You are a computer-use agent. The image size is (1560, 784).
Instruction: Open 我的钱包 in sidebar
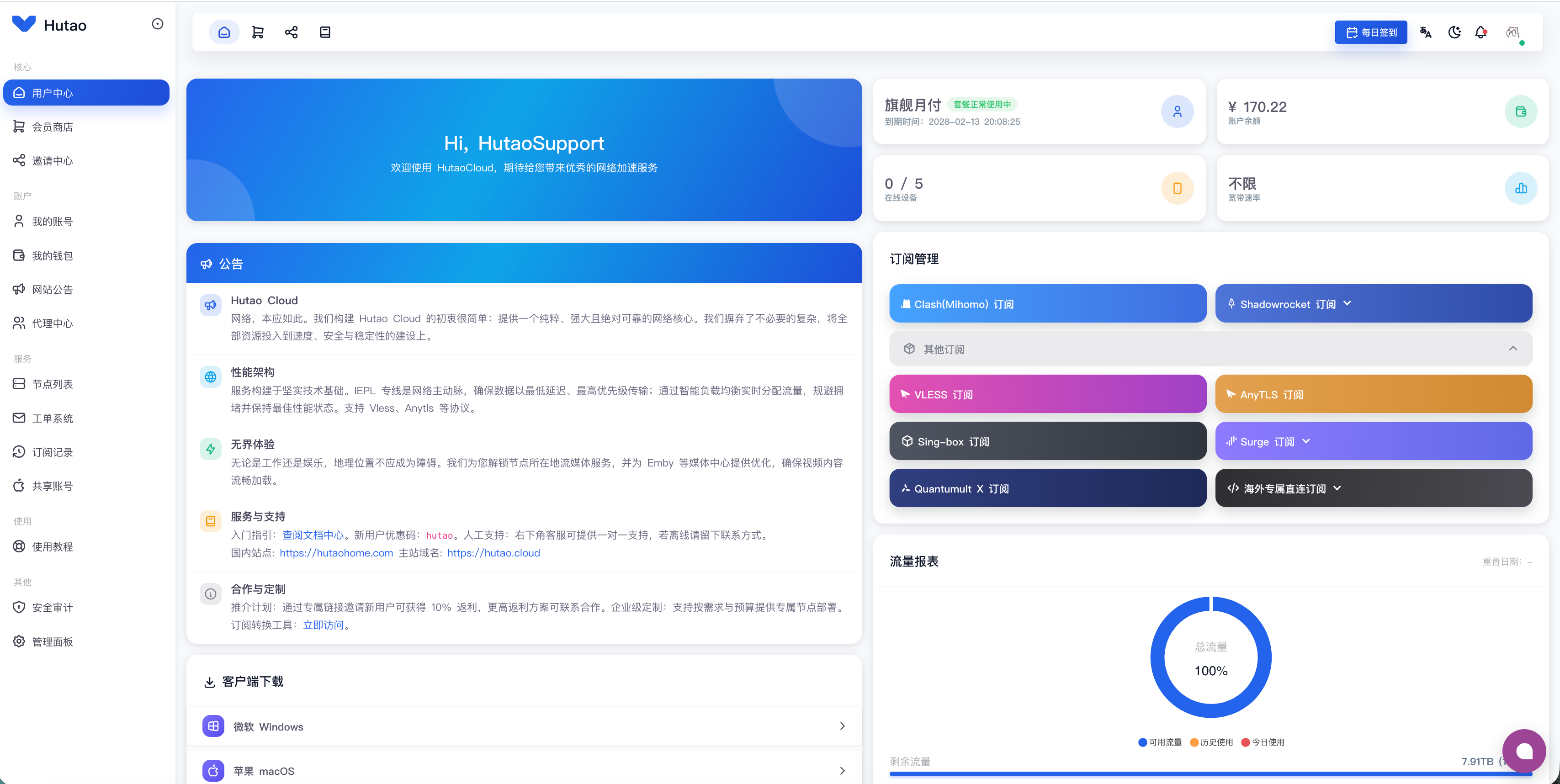(x=87, y=255)
